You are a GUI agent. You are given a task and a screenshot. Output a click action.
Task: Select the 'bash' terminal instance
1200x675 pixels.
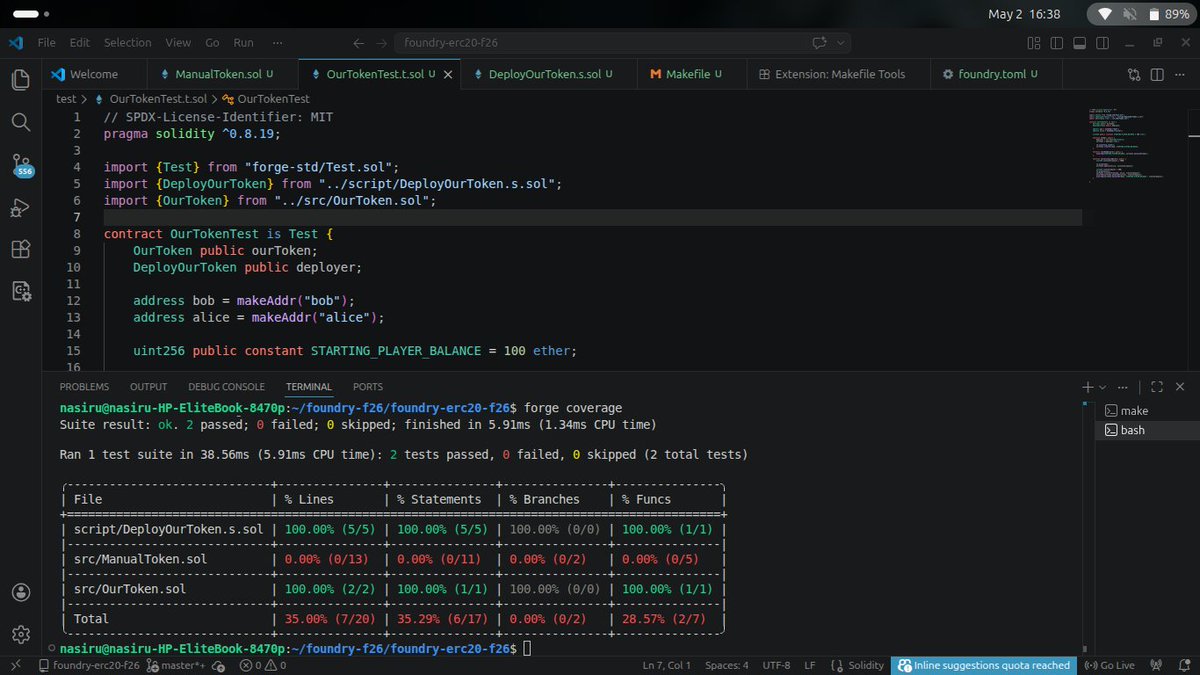[x=1149, y=430]
